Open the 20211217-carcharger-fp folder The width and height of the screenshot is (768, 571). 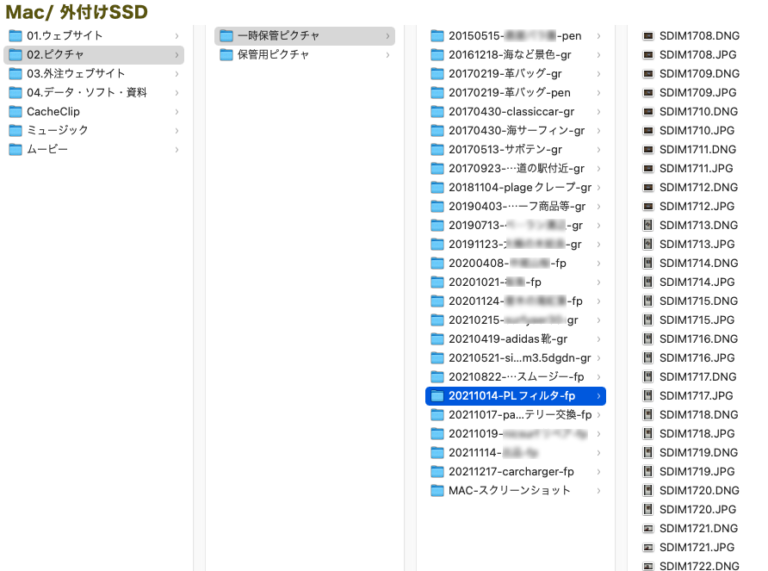point(511,472)
